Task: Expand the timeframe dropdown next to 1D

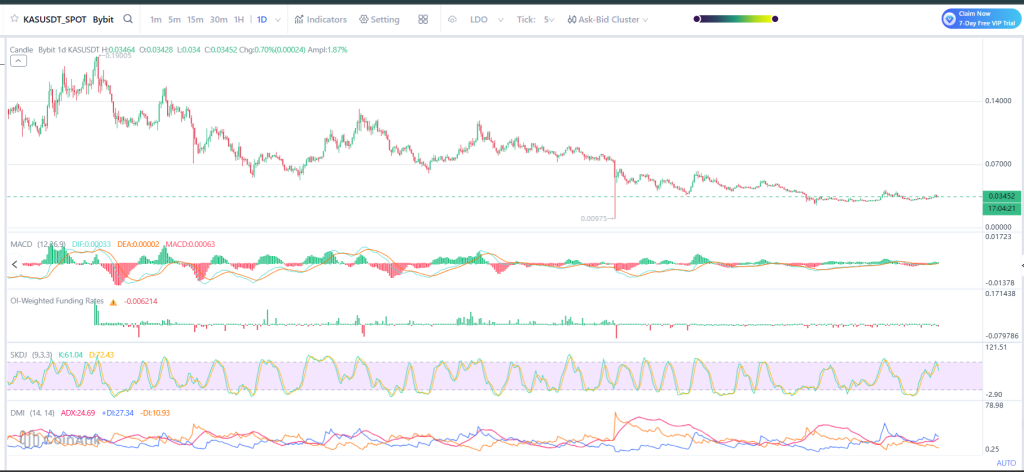Action: [277, 19]
